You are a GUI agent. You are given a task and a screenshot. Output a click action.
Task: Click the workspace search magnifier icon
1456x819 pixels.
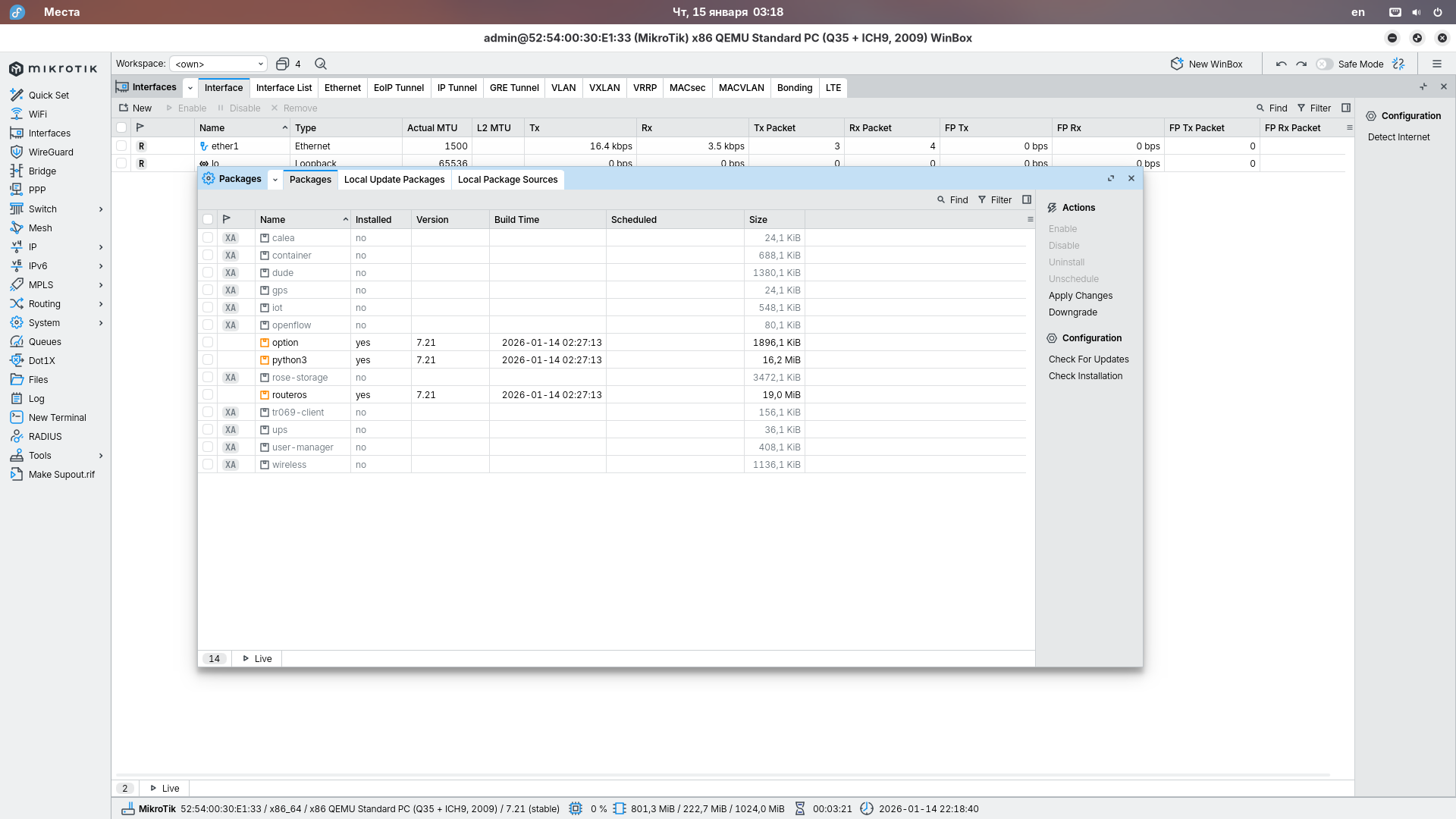click(321, 64)
